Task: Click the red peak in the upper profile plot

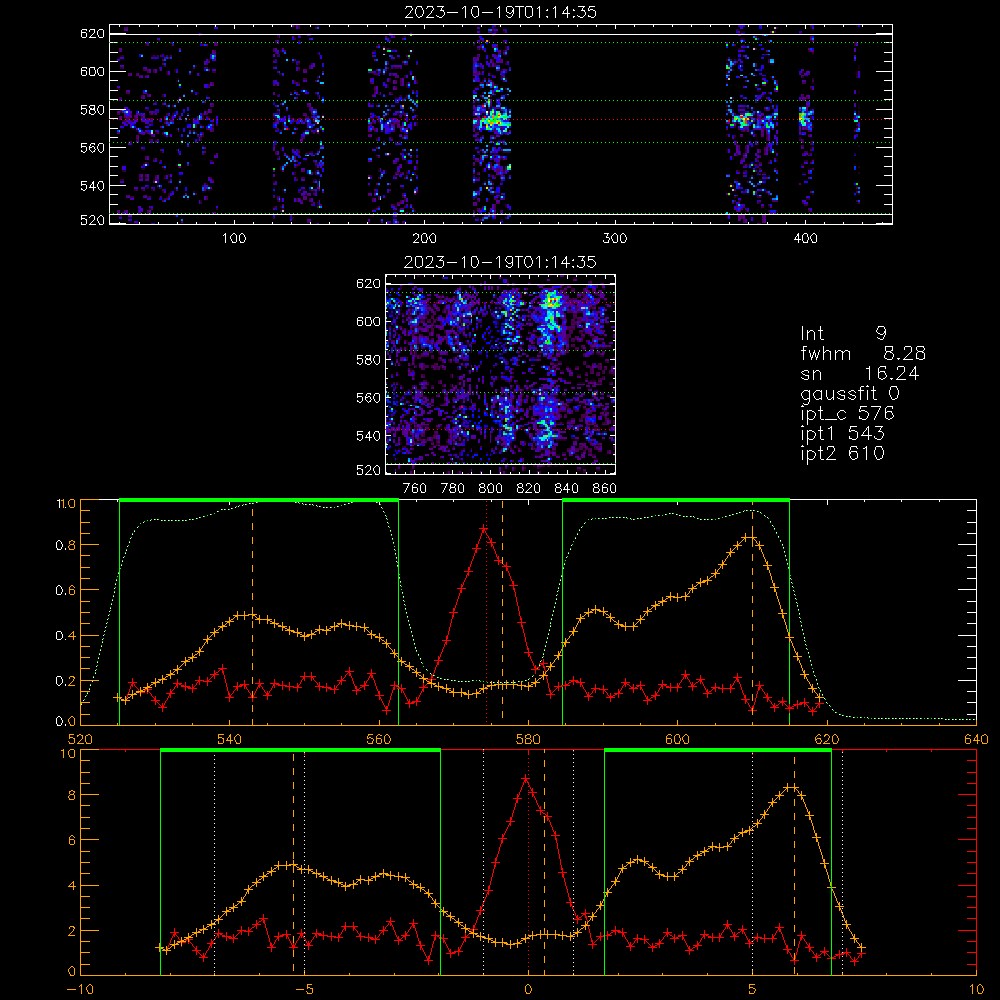Action: [x=484, y=529]
